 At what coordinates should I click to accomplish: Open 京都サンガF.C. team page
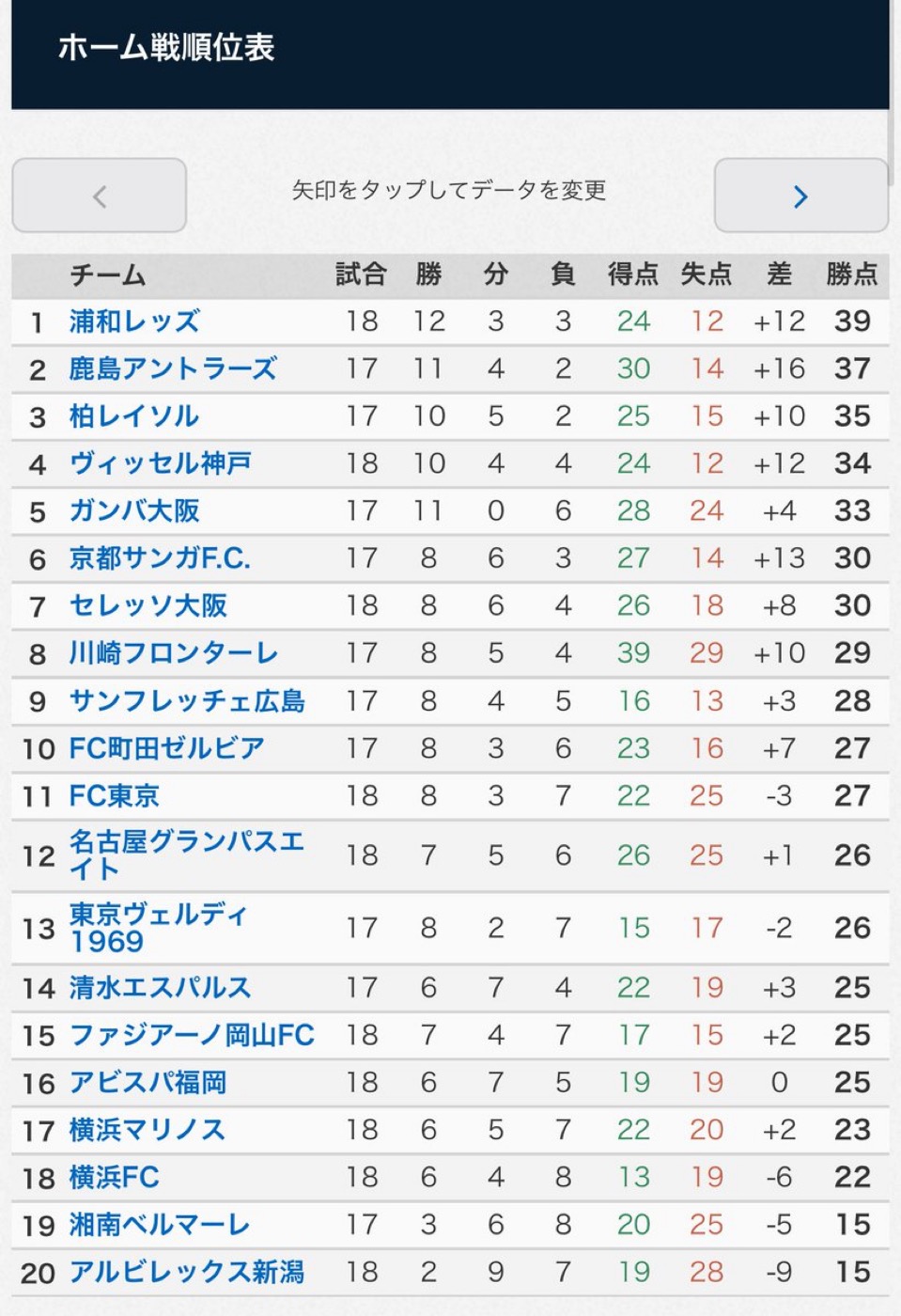click(x=160, y=558)
